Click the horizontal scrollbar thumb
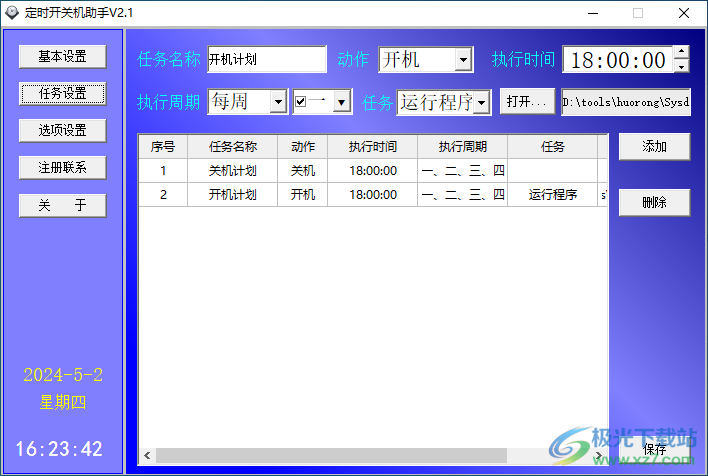 [331, 455]
